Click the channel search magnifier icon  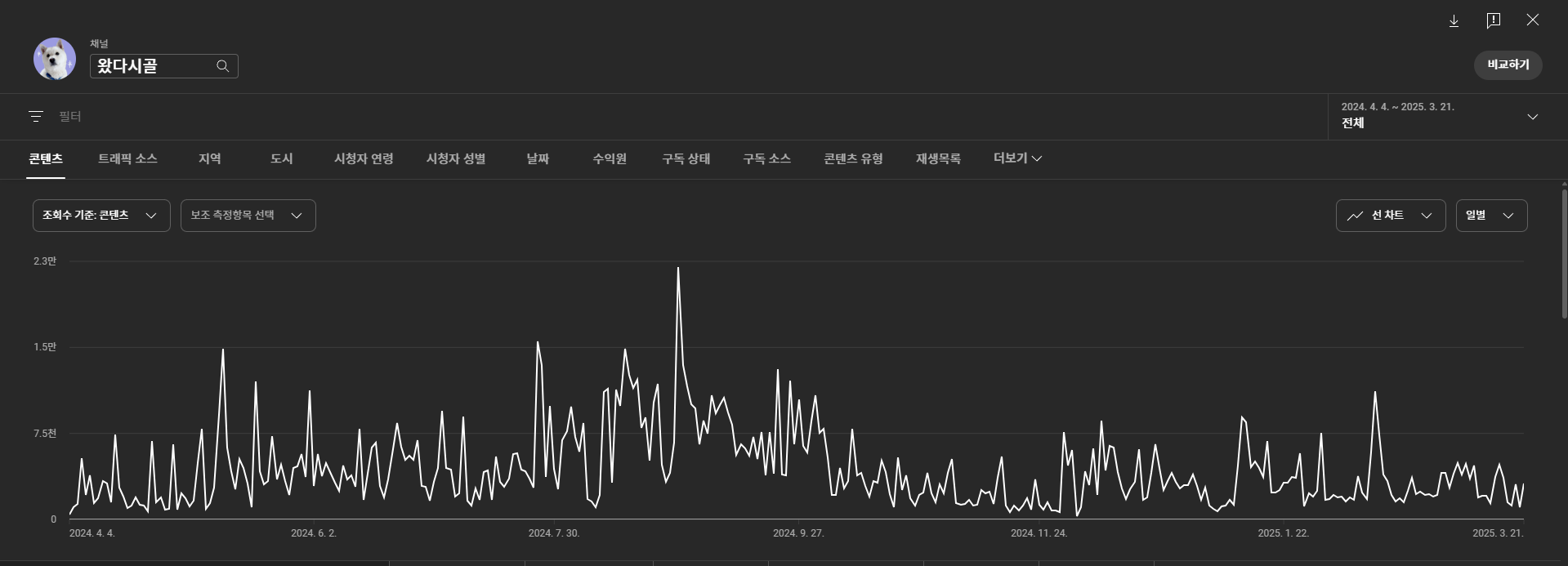tap(222, 66)
